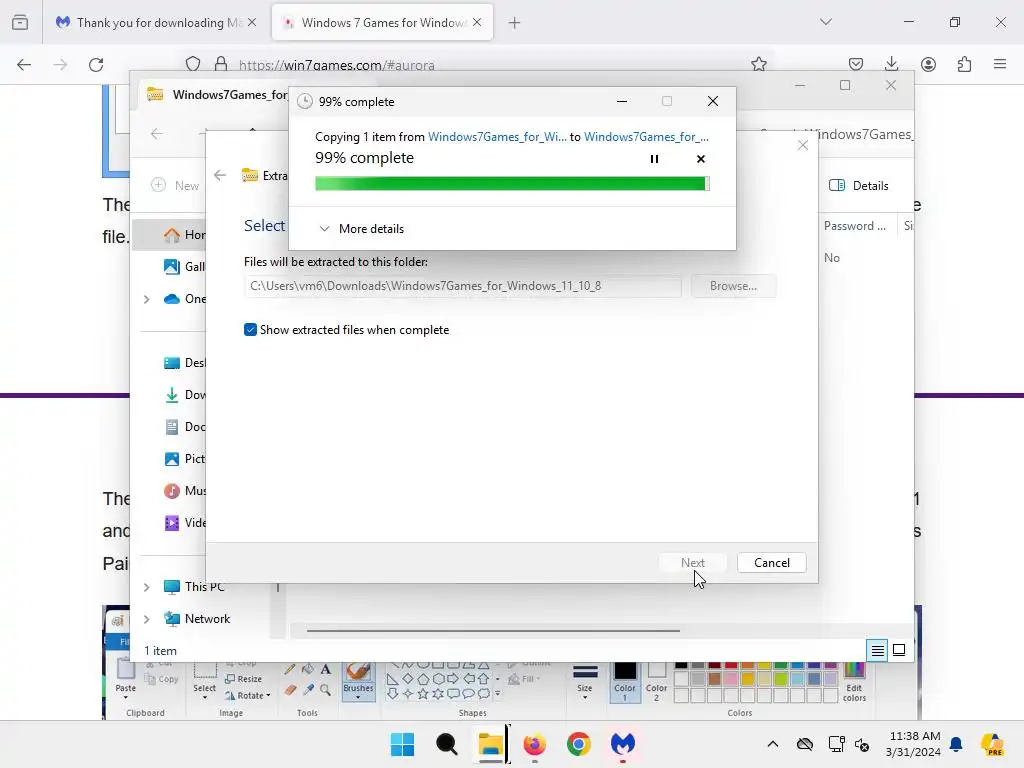1024x768 pixels.
Task: Open clock showing 11:38 AM
Action: 914,744
